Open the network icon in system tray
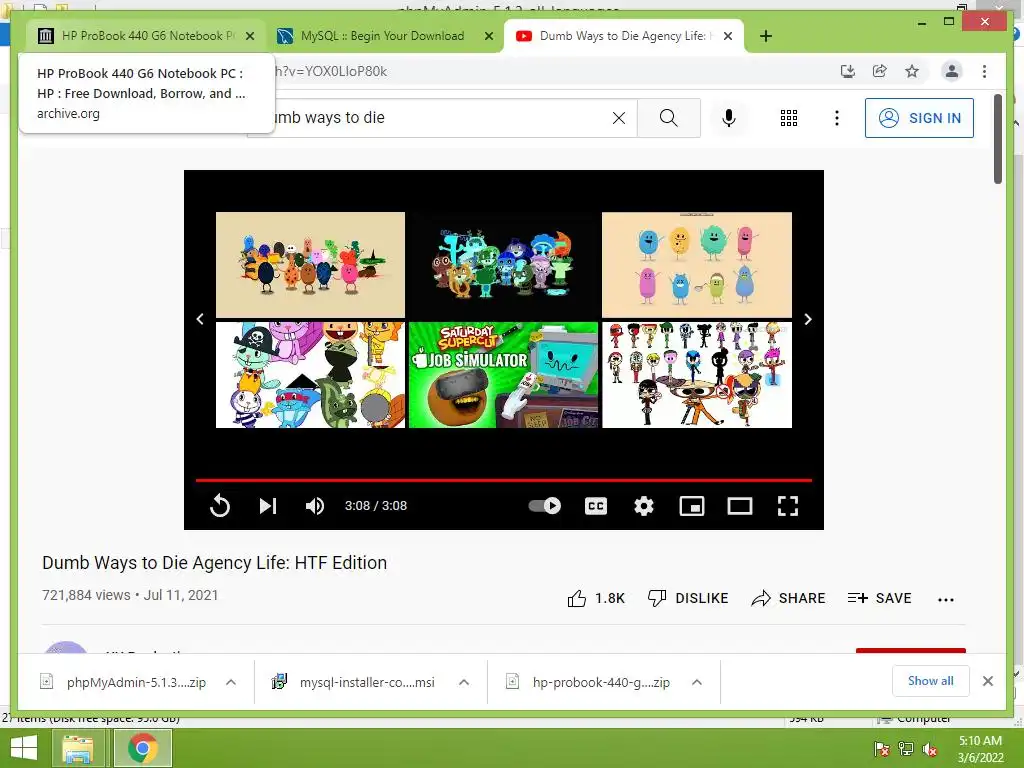Image resolution: width=1024 pixels, height=768 pixels. tap(906, 749)
